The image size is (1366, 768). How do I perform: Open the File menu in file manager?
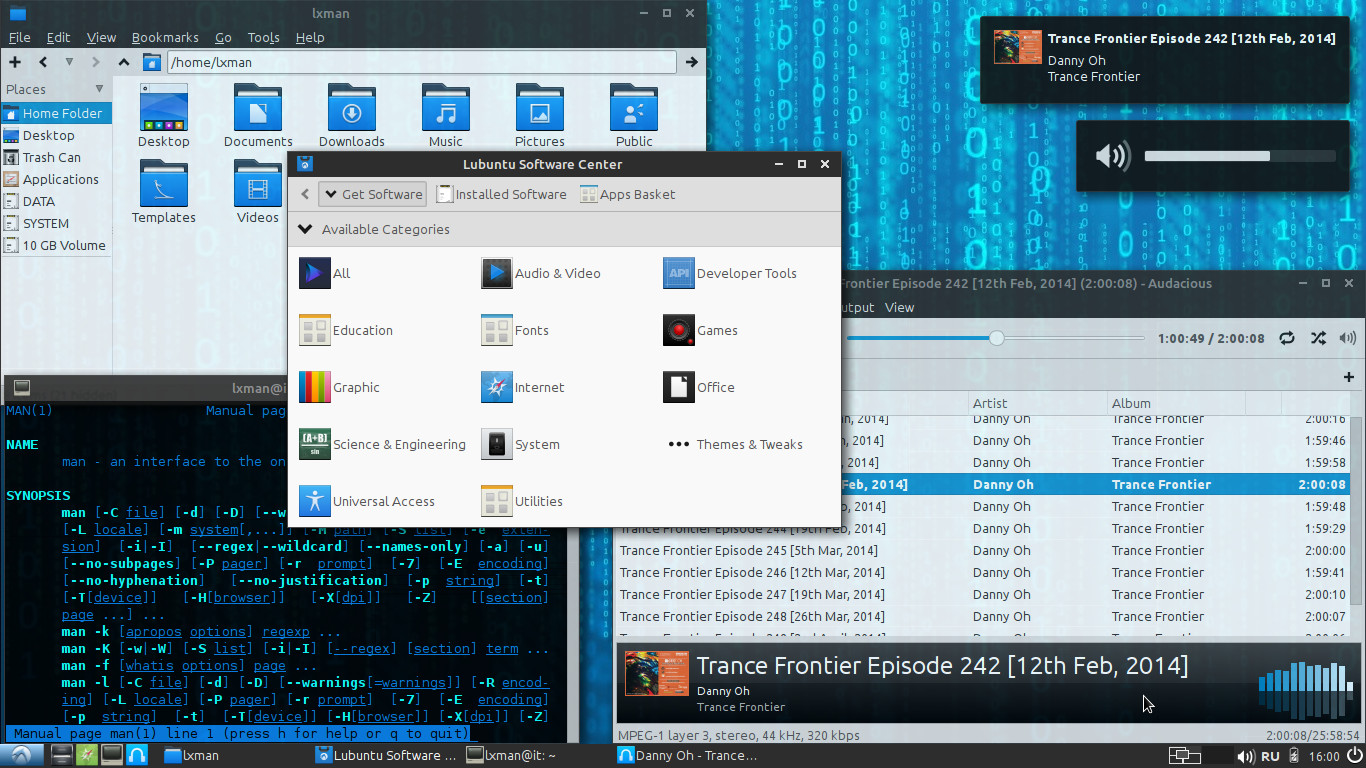[x=19, y=37]
